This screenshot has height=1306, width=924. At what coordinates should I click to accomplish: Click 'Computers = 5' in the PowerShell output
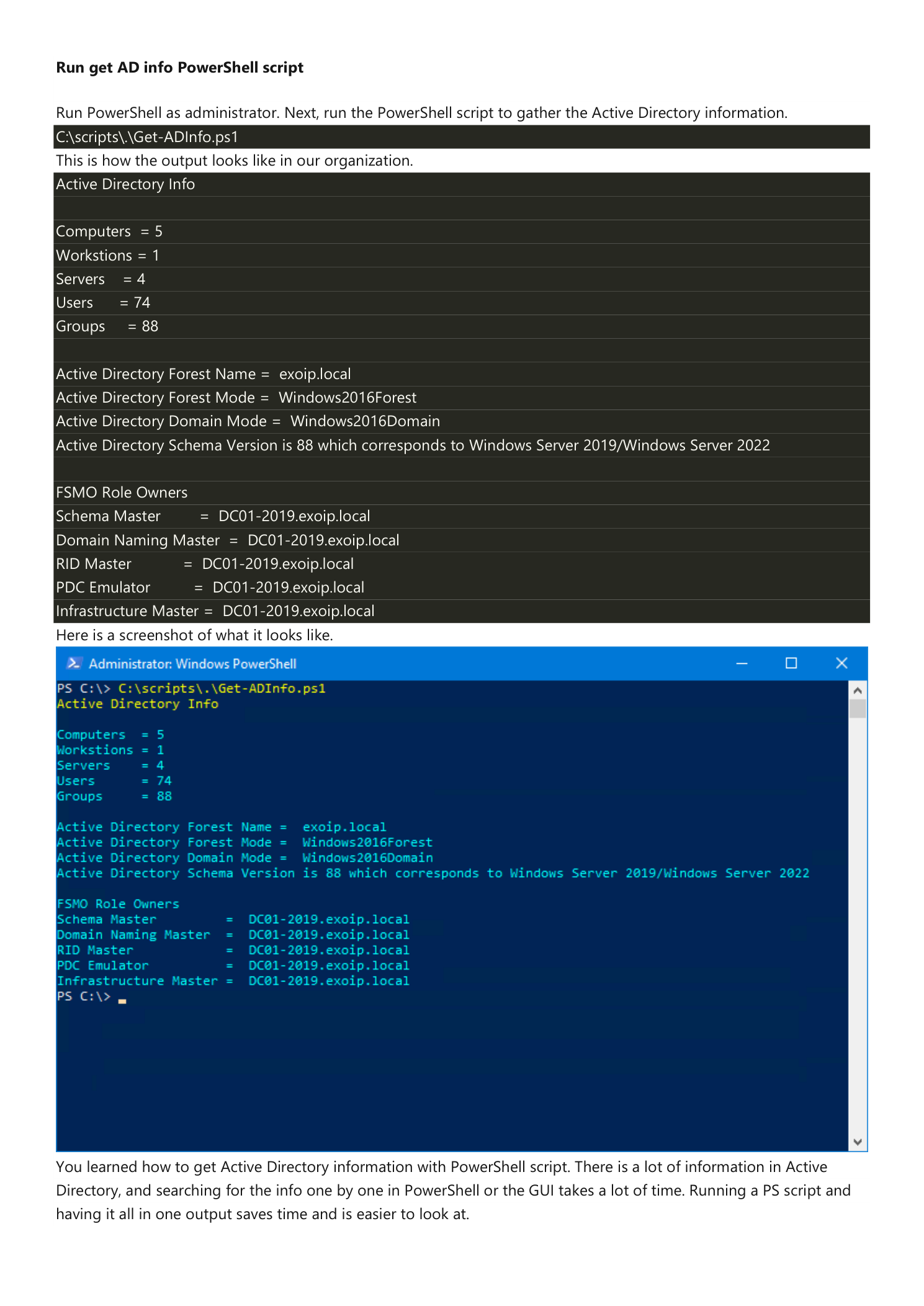(x=110, y=735)
